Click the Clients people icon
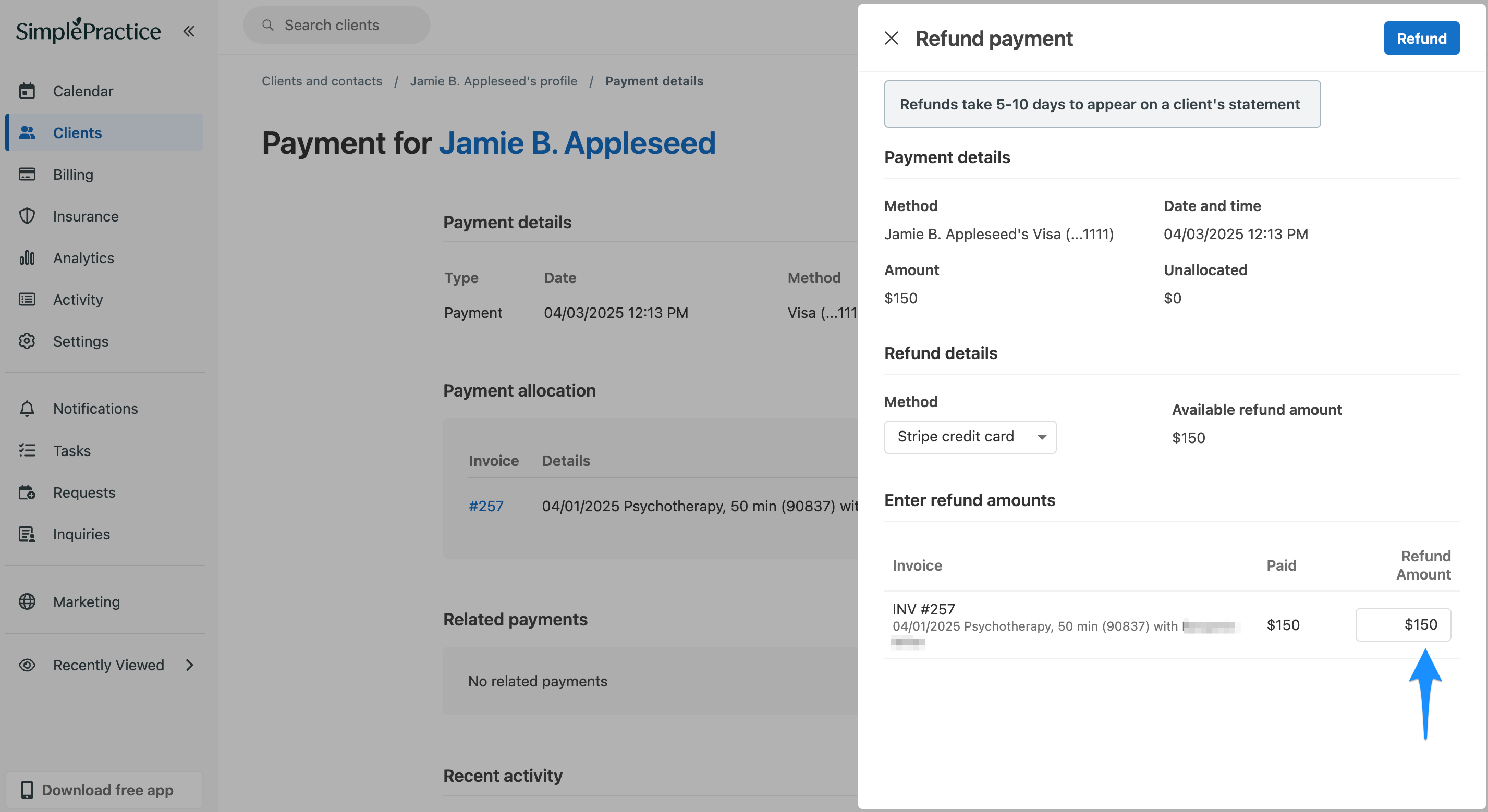This screenshot has height=812, width=1488. click(27, 133)
